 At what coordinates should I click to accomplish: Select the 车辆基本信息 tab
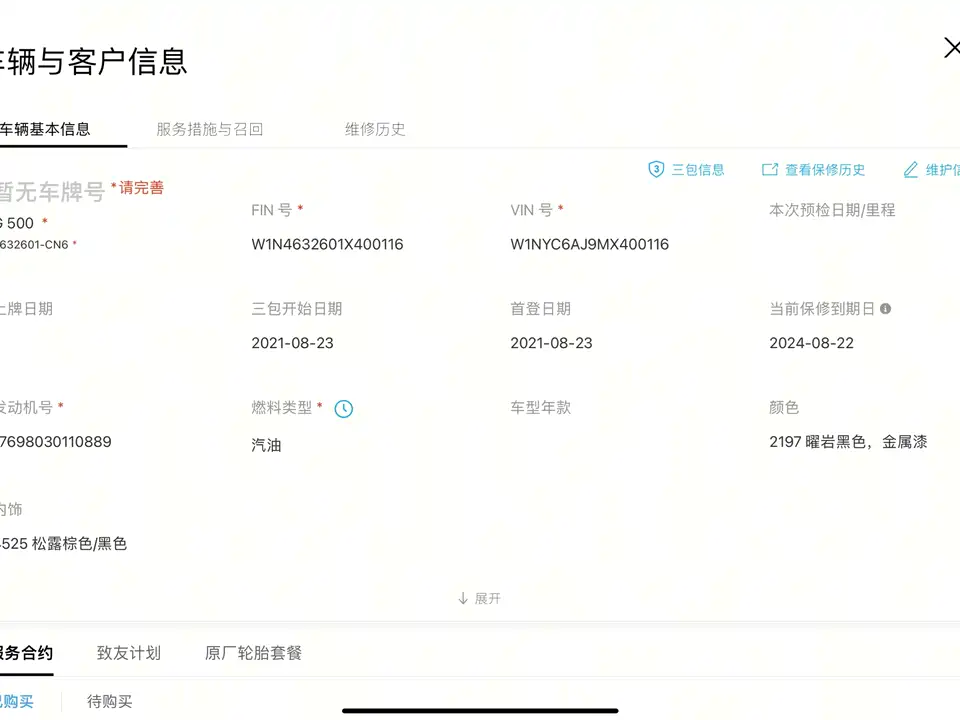click(45, 129)
